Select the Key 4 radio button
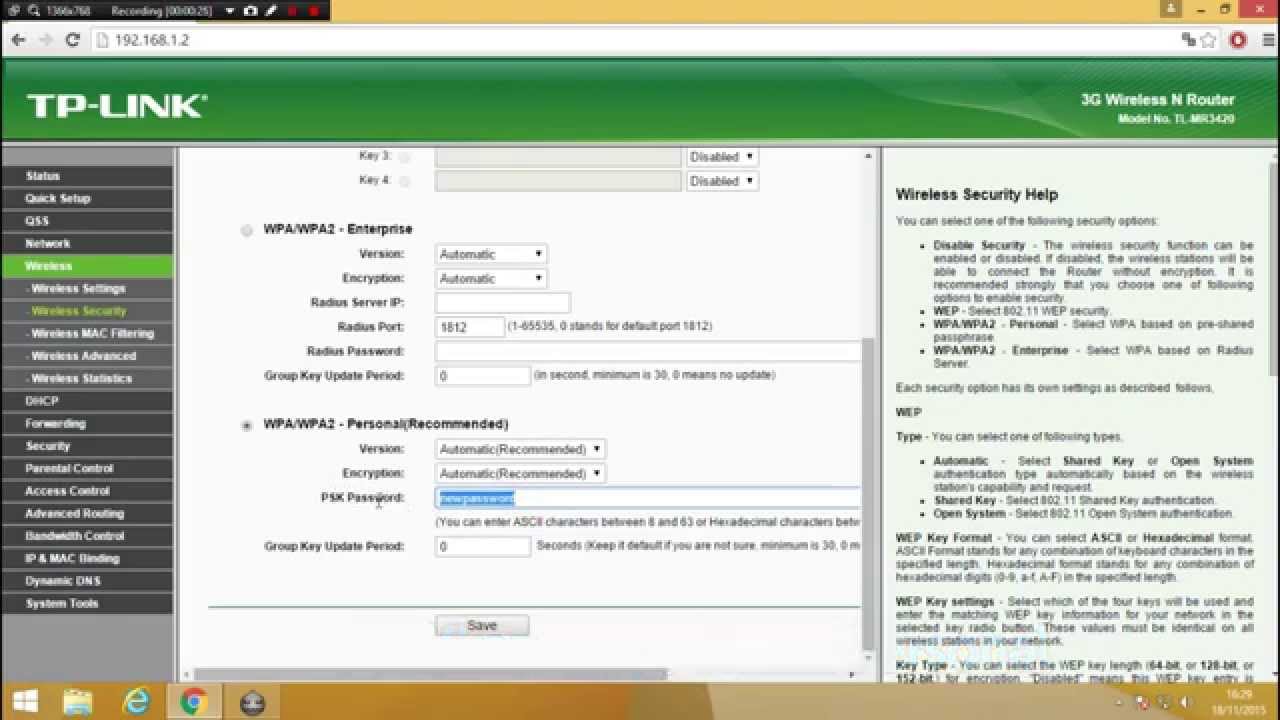Screen dimensions: 1280x720 coord(404,181)
